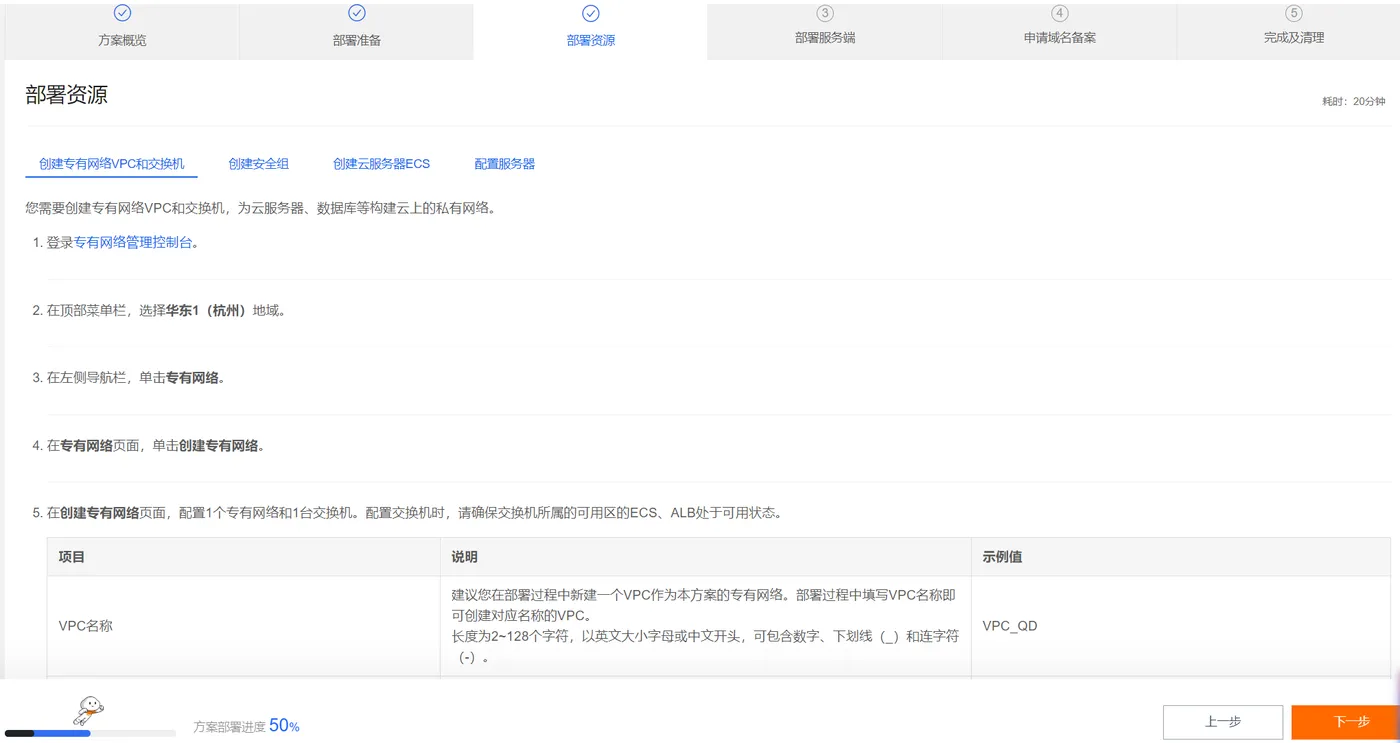1400x743 pixels.
Task: Open the 专有网络管理控制台 link
Action: [133, 242]
